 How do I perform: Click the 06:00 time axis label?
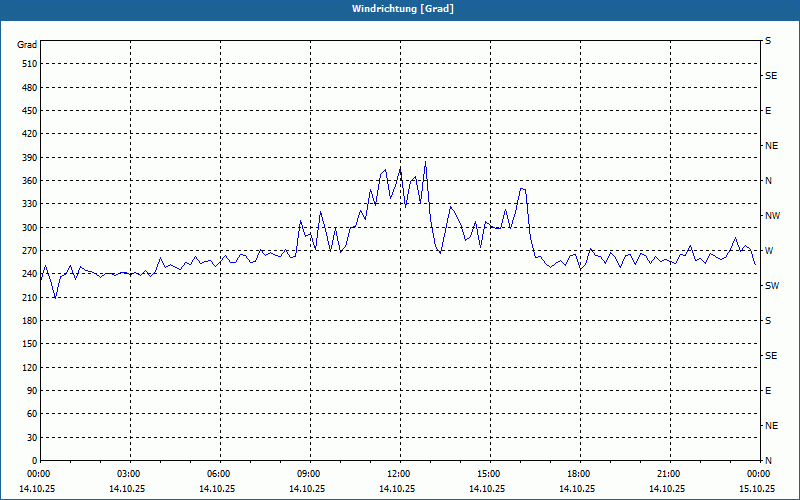(218, 474)
